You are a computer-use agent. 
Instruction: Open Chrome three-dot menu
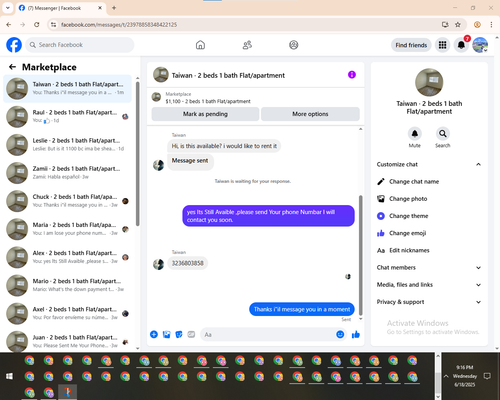tap(491, 25)
